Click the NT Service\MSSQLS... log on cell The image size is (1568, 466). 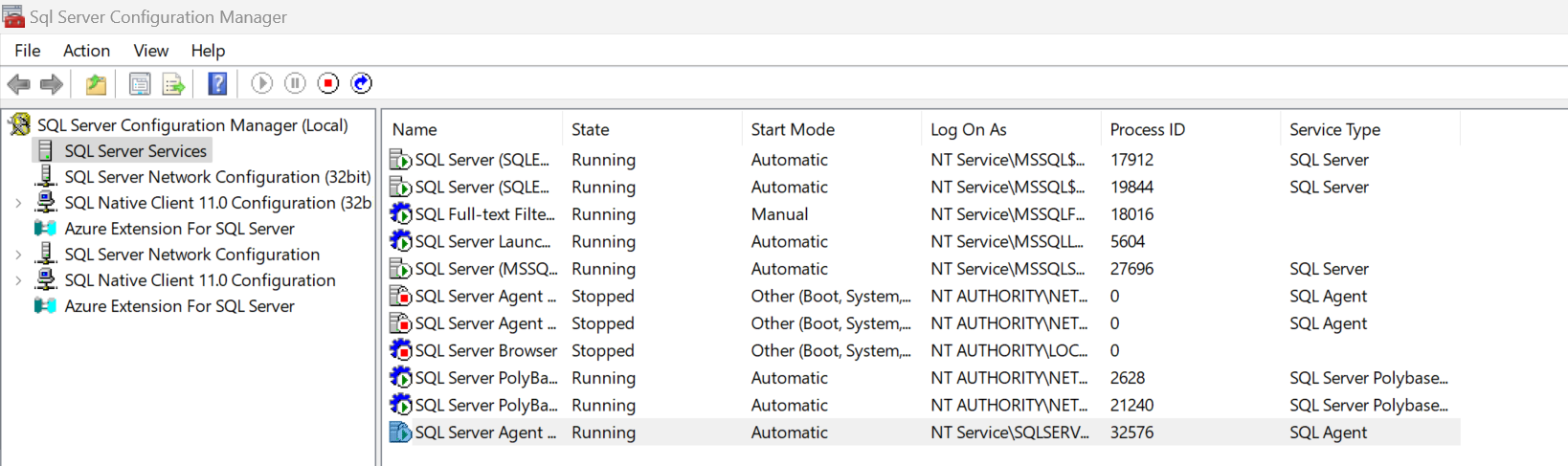point(1007,270)
